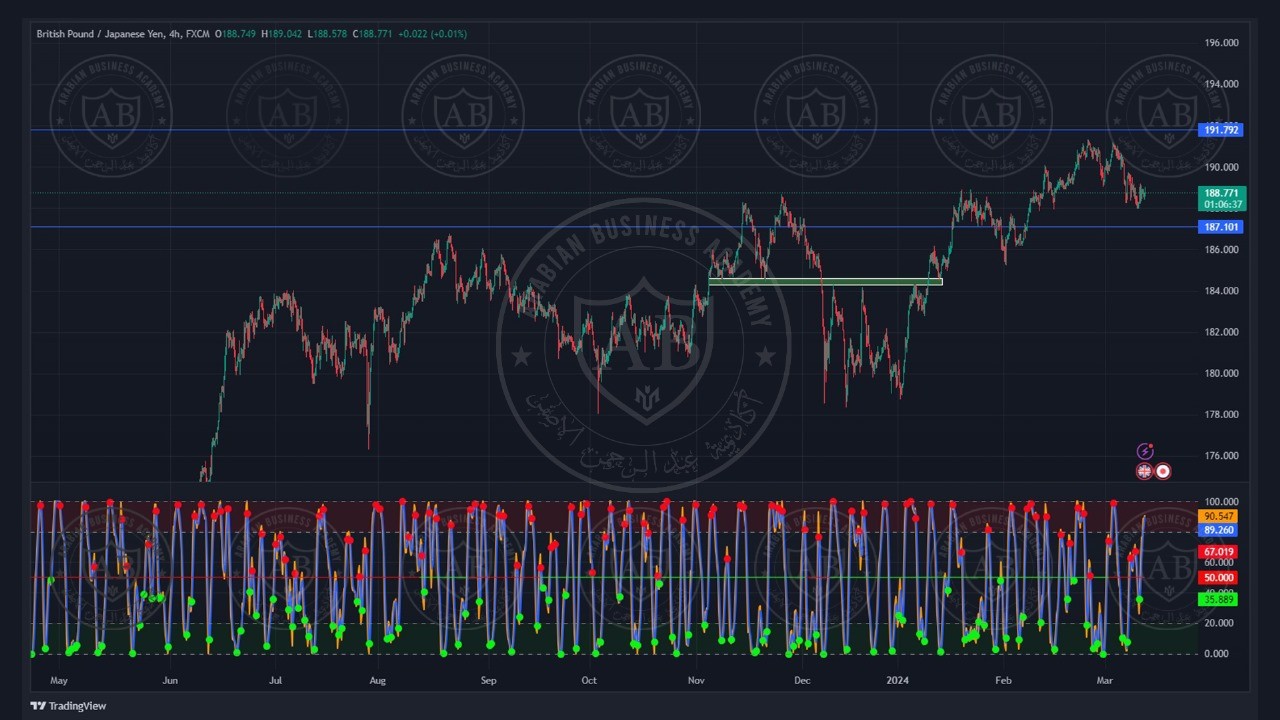Click the Mar label on the time axis
1280x720 pixels.
point(1105,680)
